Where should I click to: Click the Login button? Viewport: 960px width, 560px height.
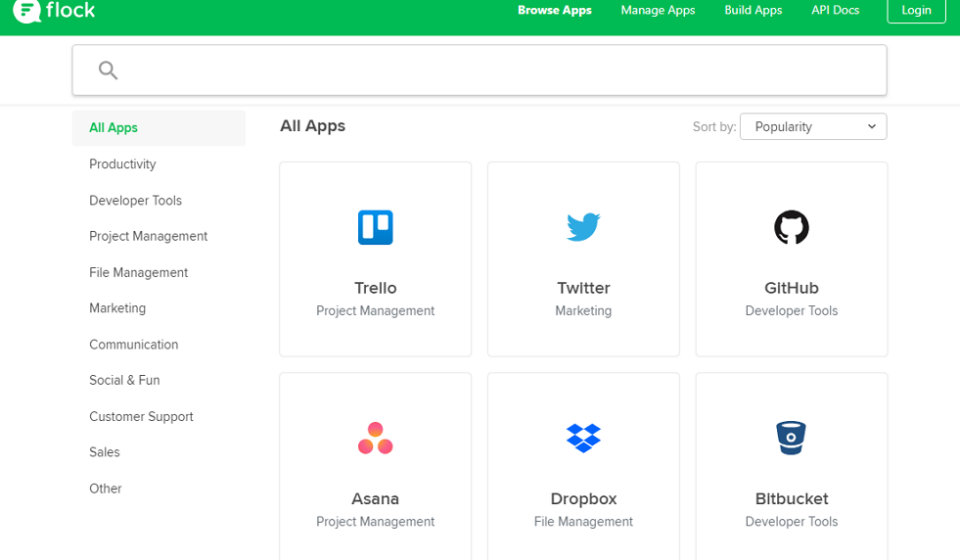point(916,10)
